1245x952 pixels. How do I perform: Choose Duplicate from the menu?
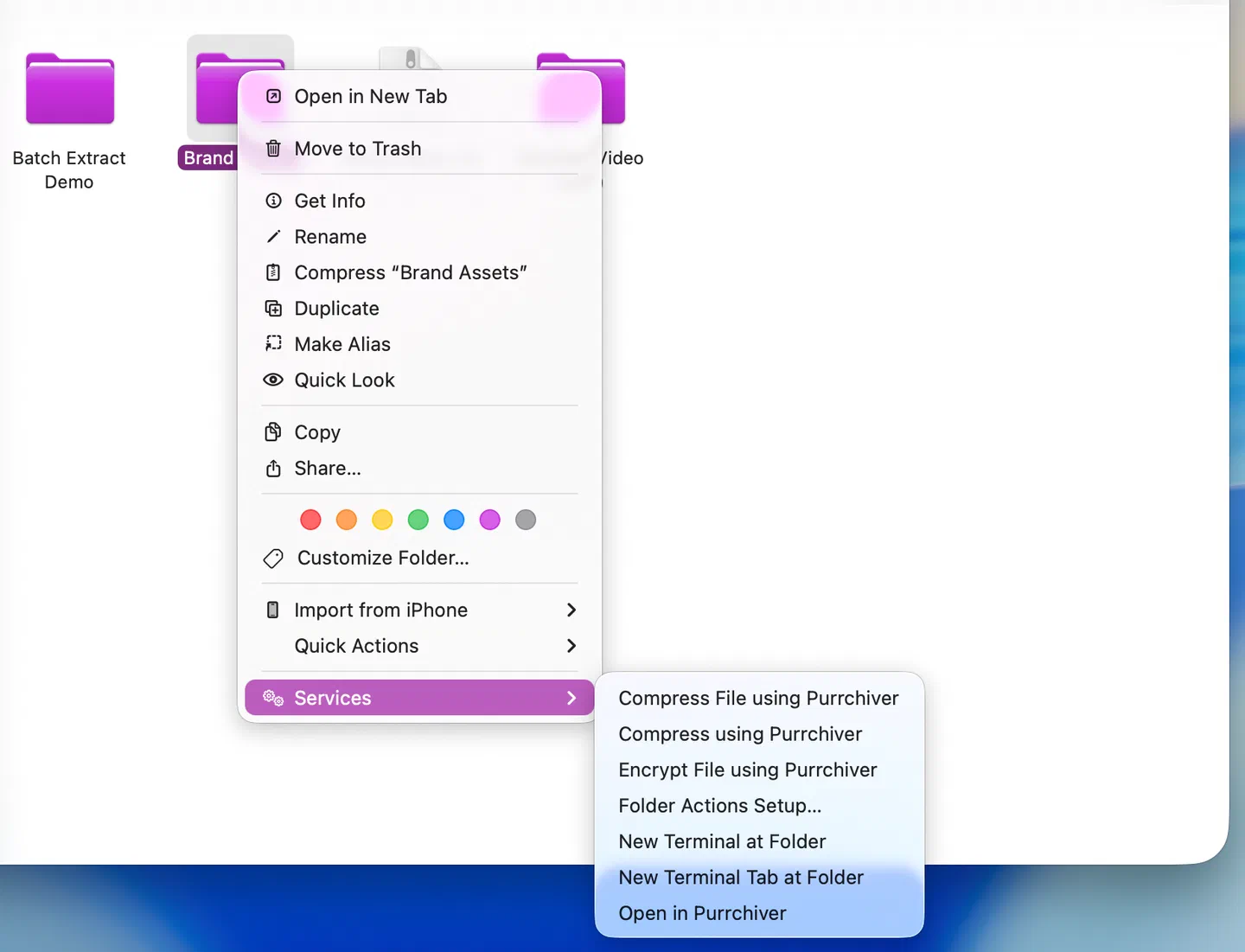click(419, 309)
